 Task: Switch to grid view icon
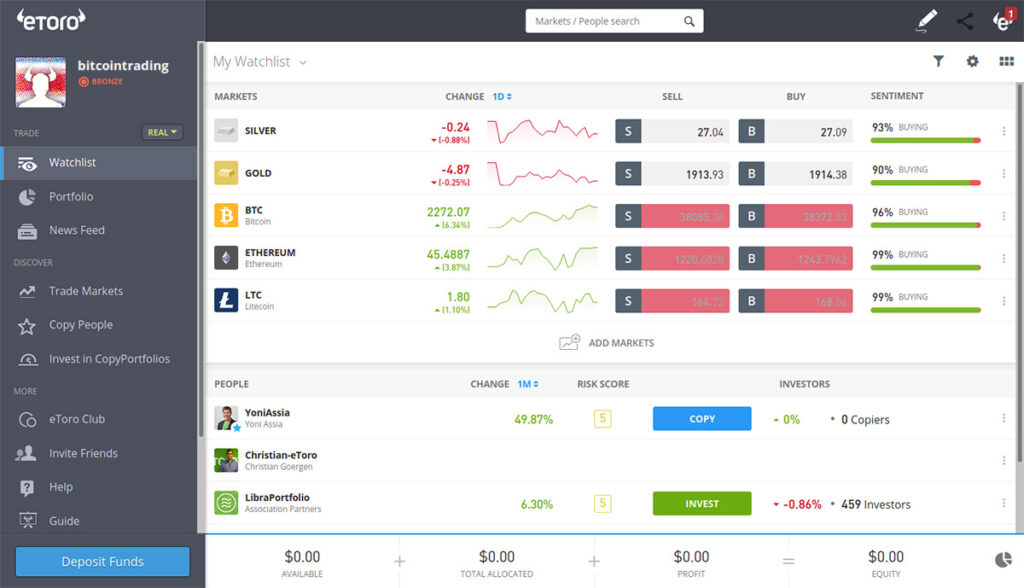point(1006,61)
